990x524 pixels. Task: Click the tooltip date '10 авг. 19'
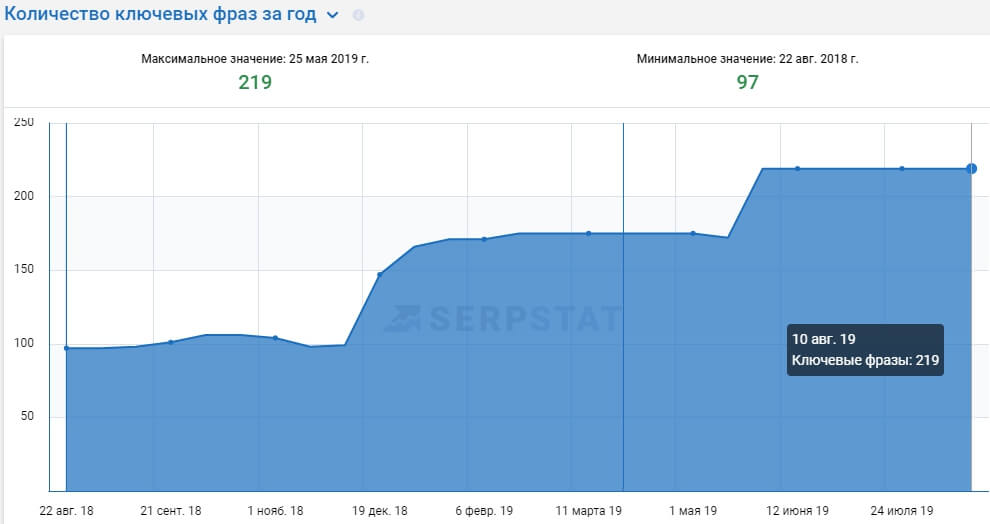(824, 339)
